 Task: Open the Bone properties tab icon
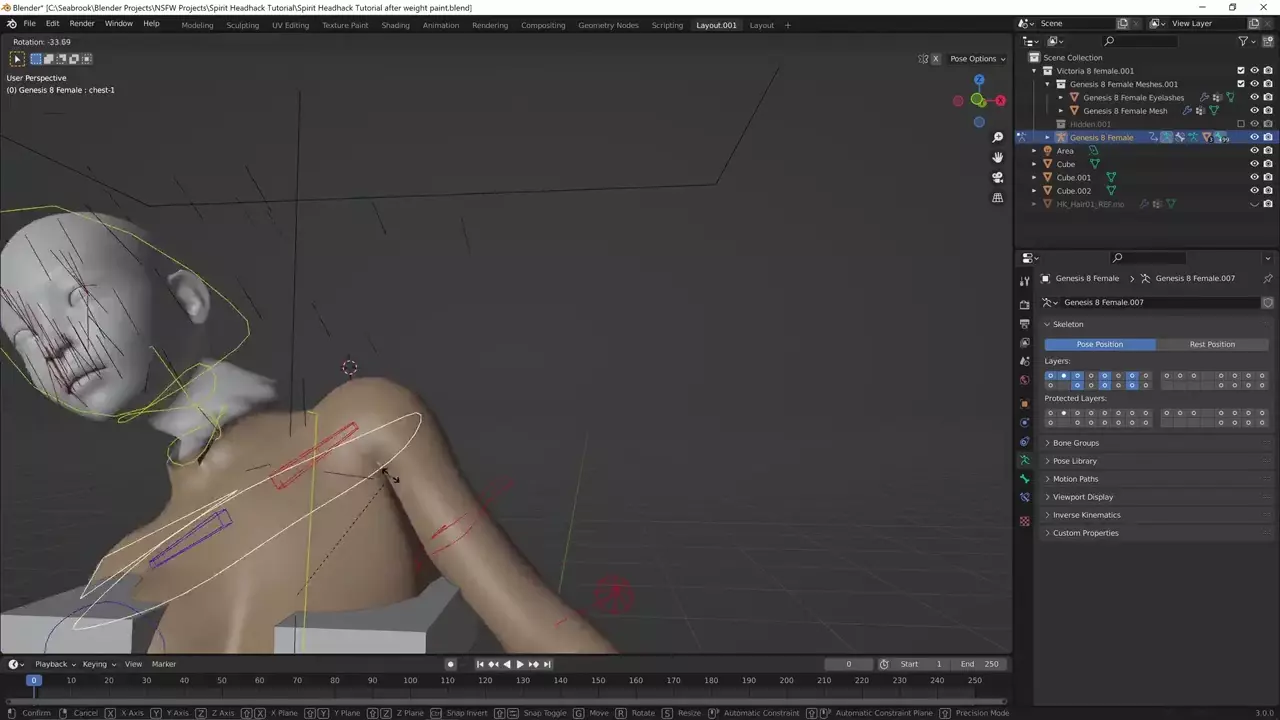point(1024,479)
